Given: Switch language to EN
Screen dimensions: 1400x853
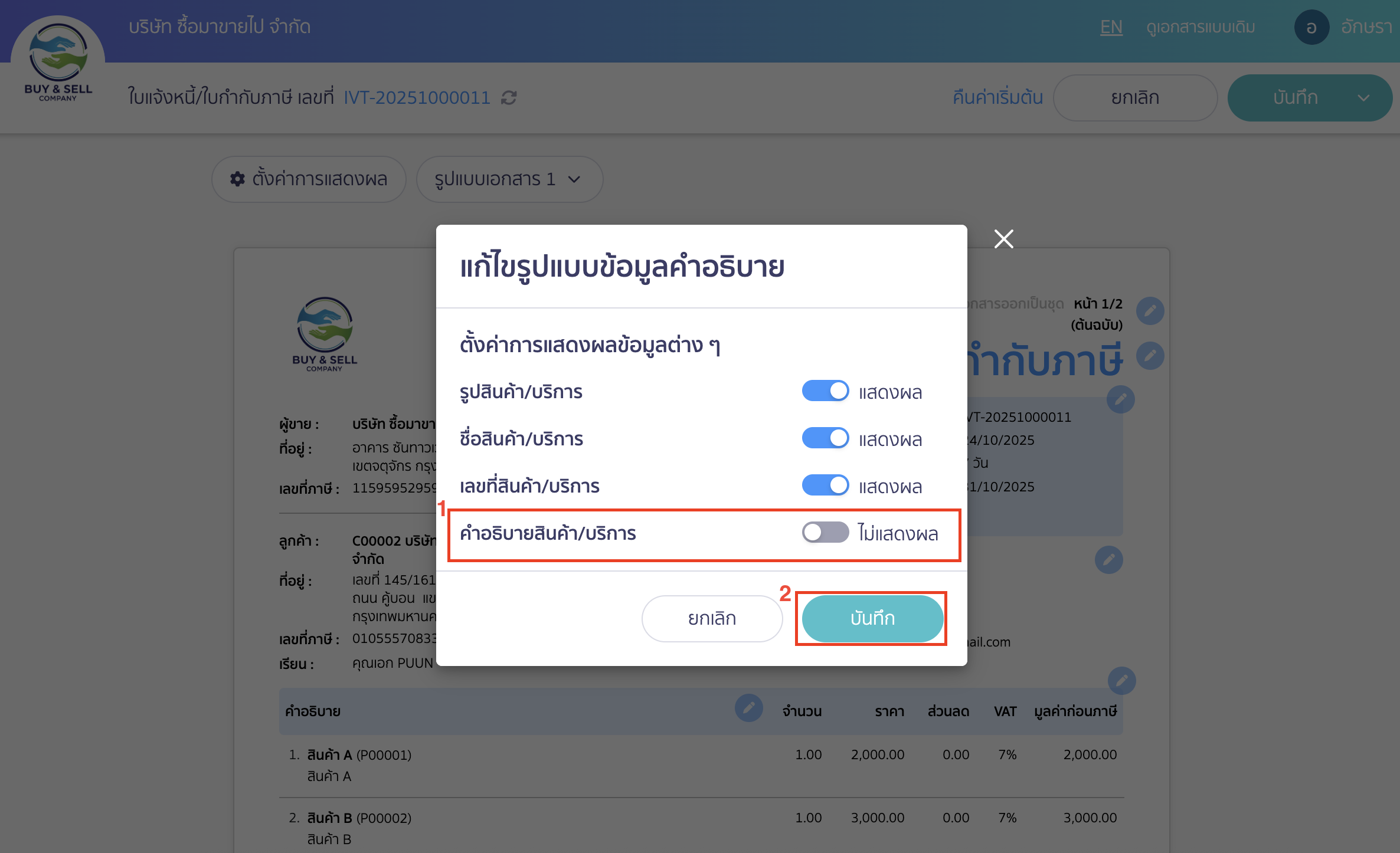Looking at the screenshot, I should coord(1111,27).
